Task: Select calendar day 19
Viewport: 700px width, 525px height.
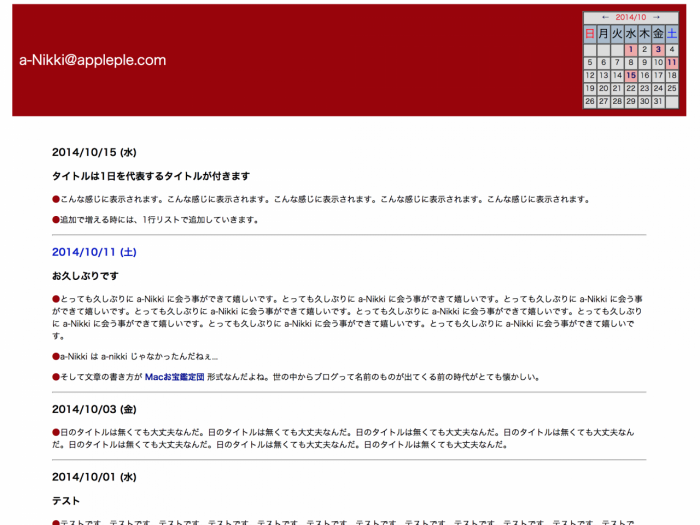Action: point(590,88)
